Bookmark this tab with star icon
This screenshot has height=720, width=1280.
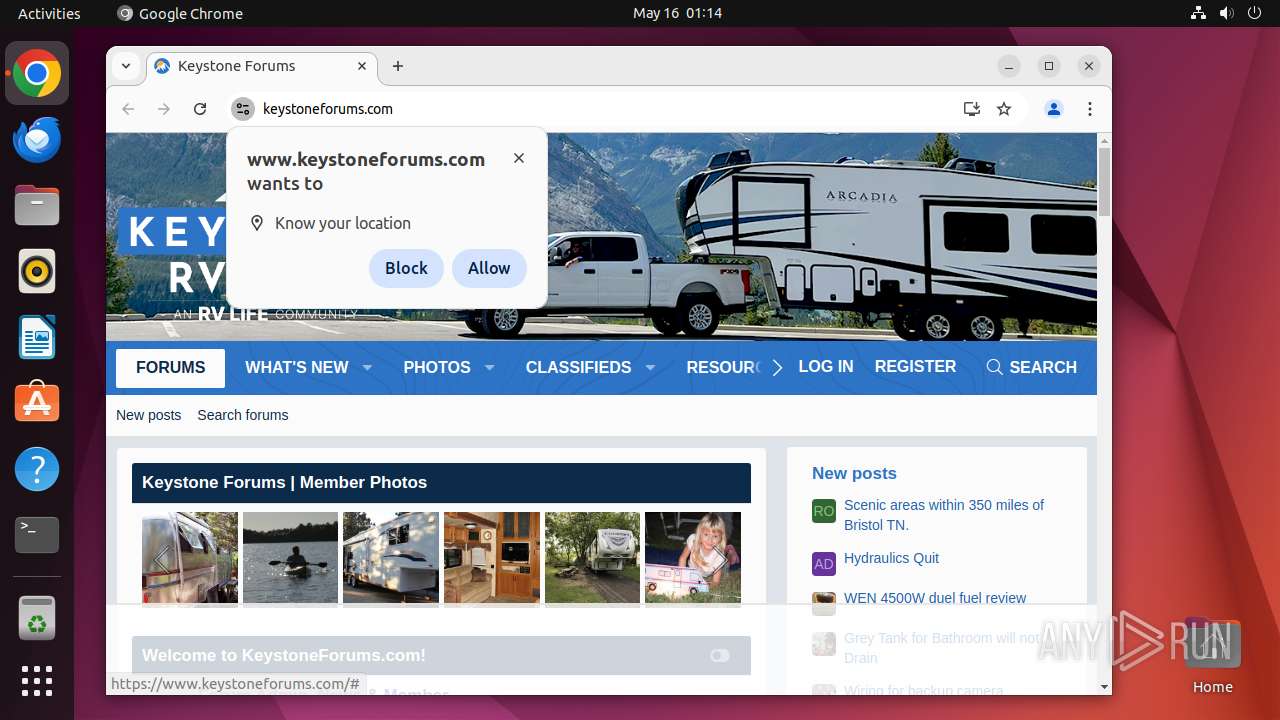(1004, 109)
